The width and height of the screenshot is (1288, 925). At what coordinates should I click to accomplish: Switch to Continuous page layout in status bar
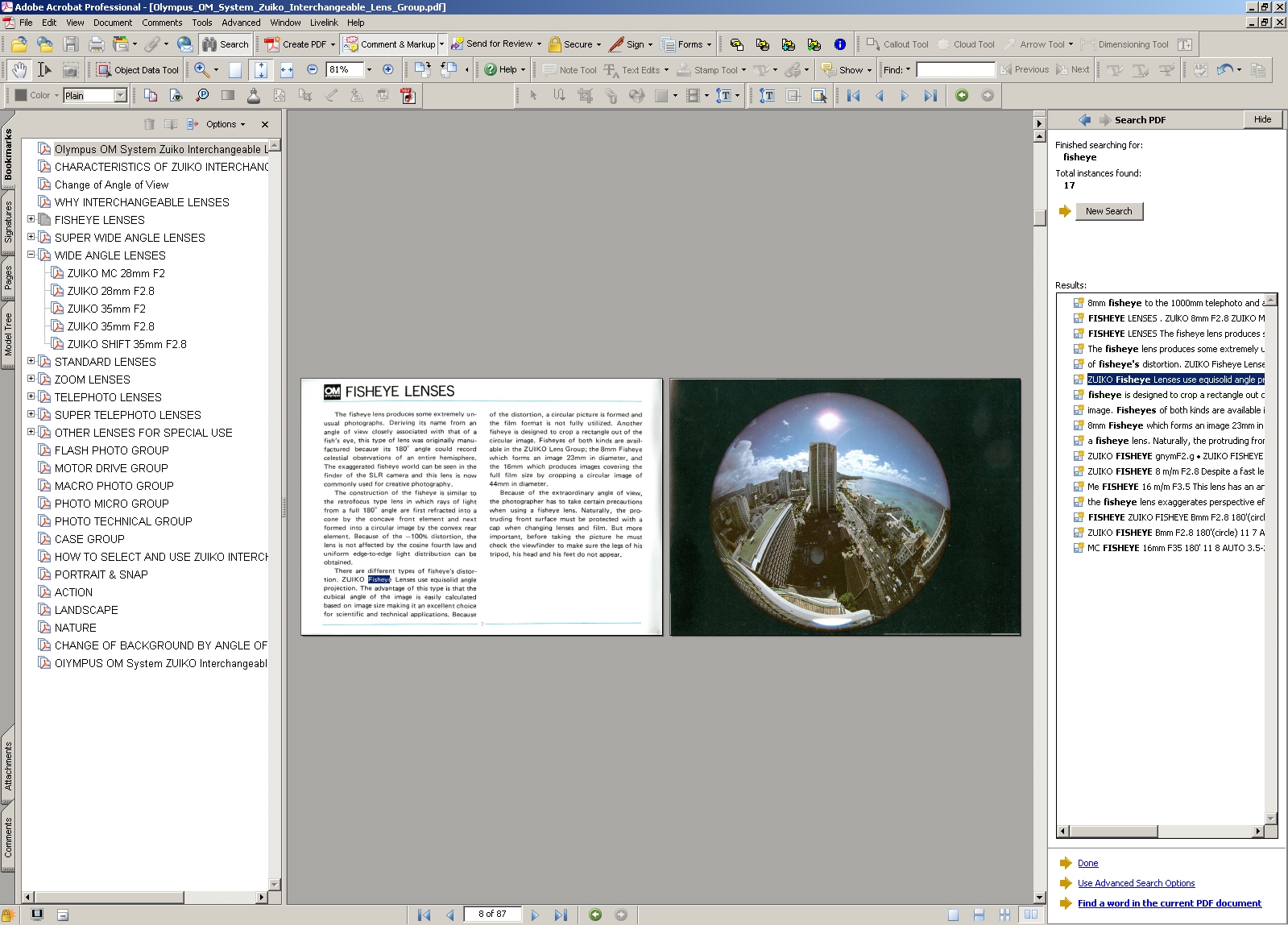tap(979, 915)
